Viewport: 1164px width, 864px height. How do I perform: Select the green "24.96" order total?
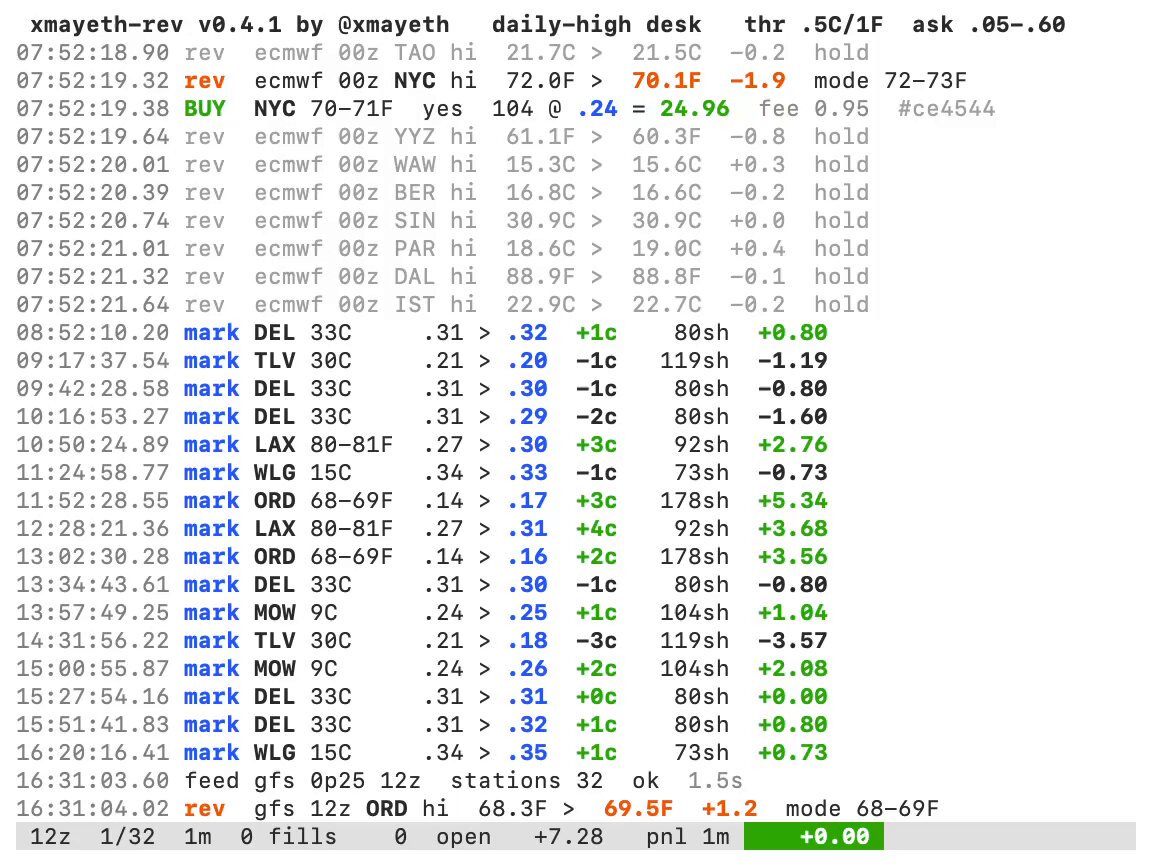tap(695, 109)
